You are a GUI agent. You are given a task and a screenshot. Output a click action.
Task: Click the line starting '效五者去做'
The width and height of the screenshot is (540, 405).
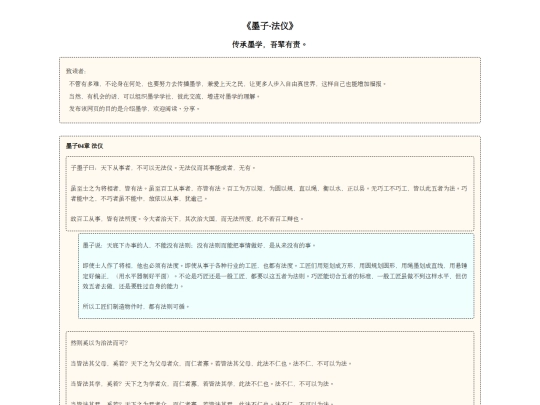tap(133, 286)
